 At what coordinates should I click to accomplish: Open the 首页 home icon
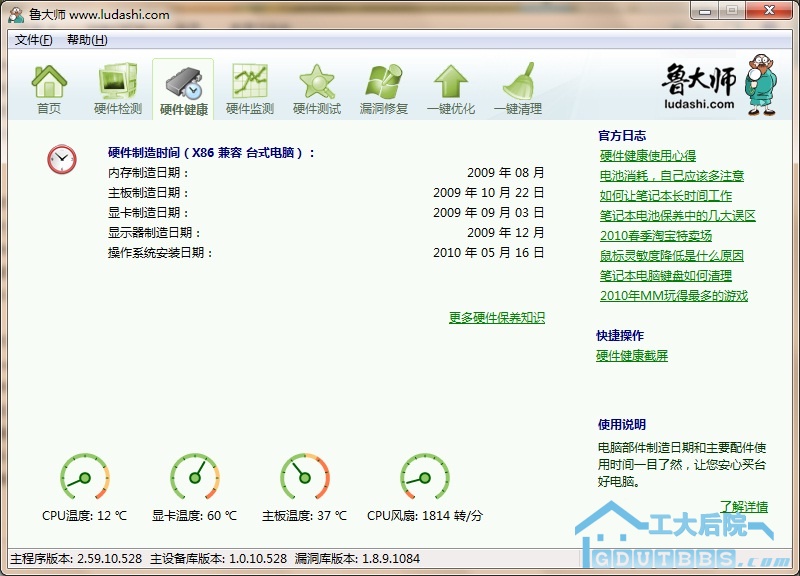pos(49,88)
